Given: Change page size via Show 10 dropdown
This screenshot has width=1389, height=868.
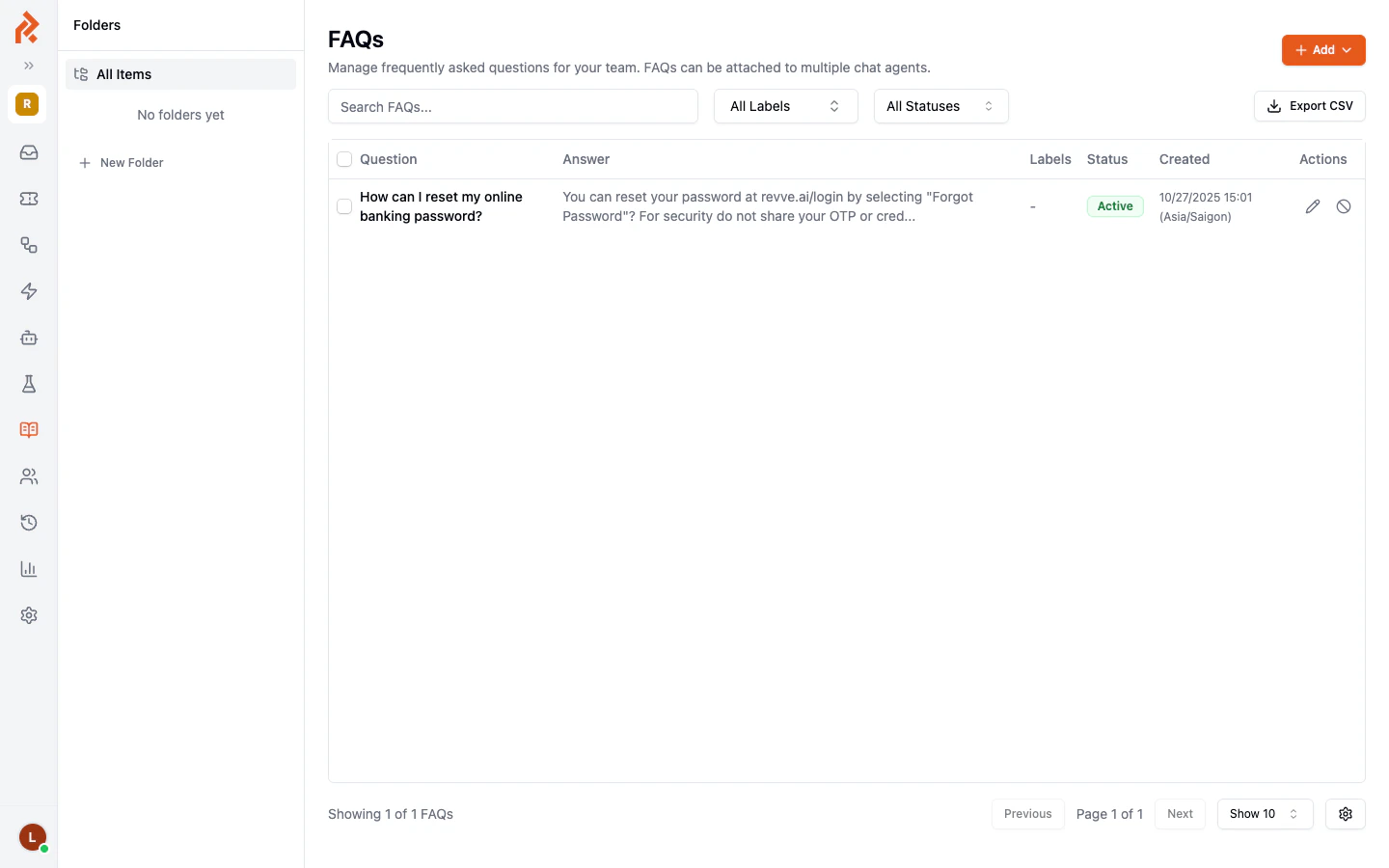Looking at the screenshot, I should click(1264, 814).
